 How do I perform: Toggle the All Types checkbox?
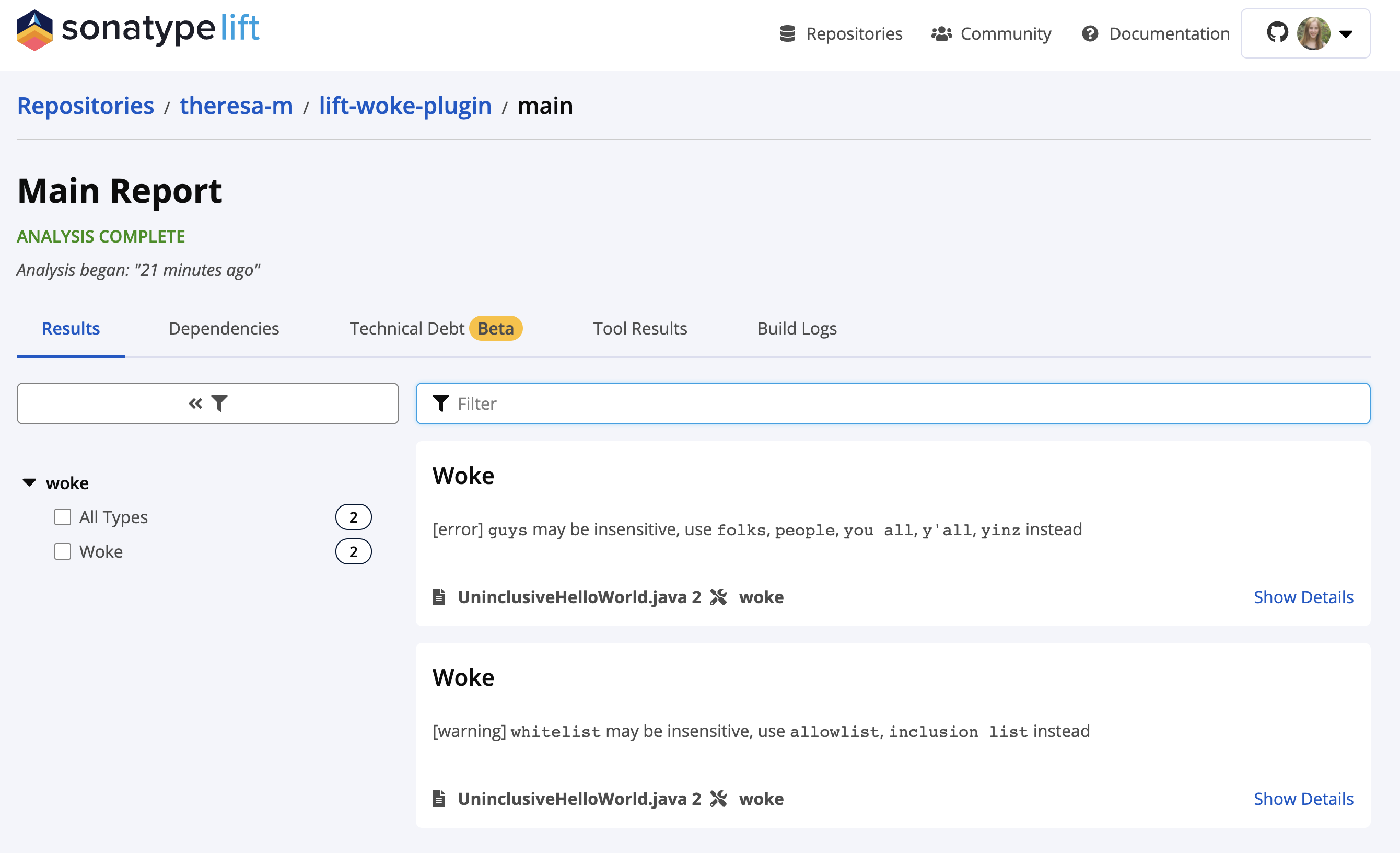pos(63,517)
